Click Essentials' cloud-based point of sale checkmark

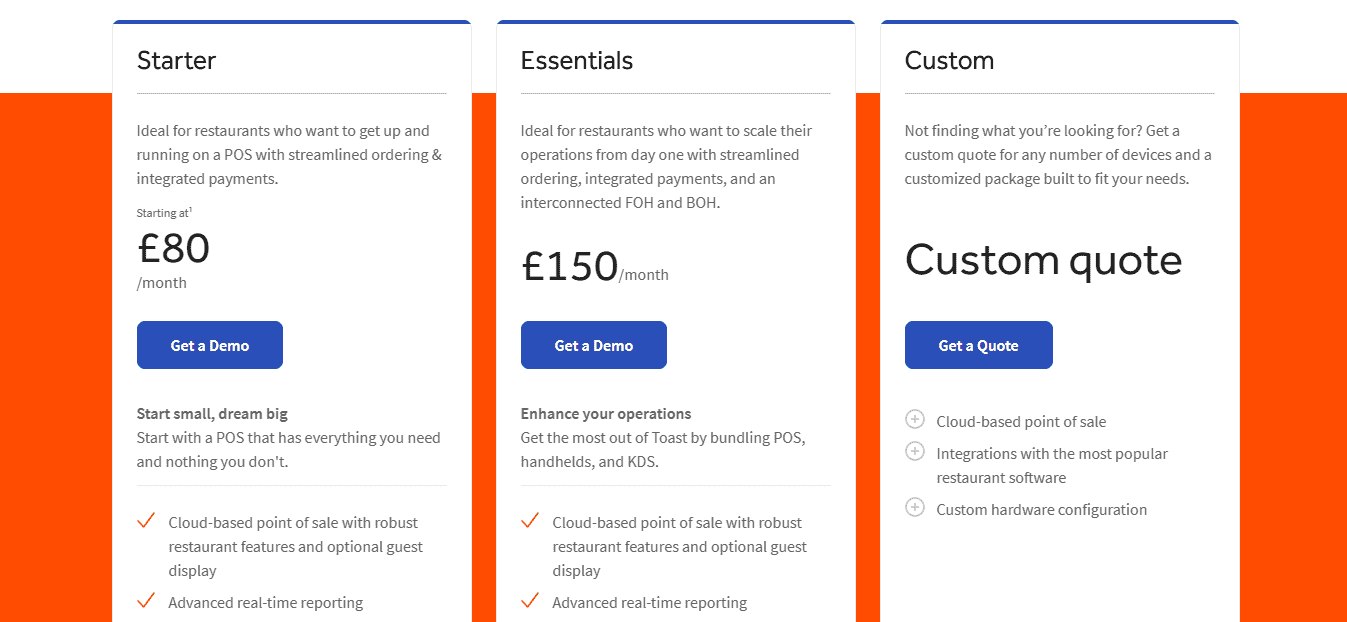pyautogui.click(x=530, y=520)
